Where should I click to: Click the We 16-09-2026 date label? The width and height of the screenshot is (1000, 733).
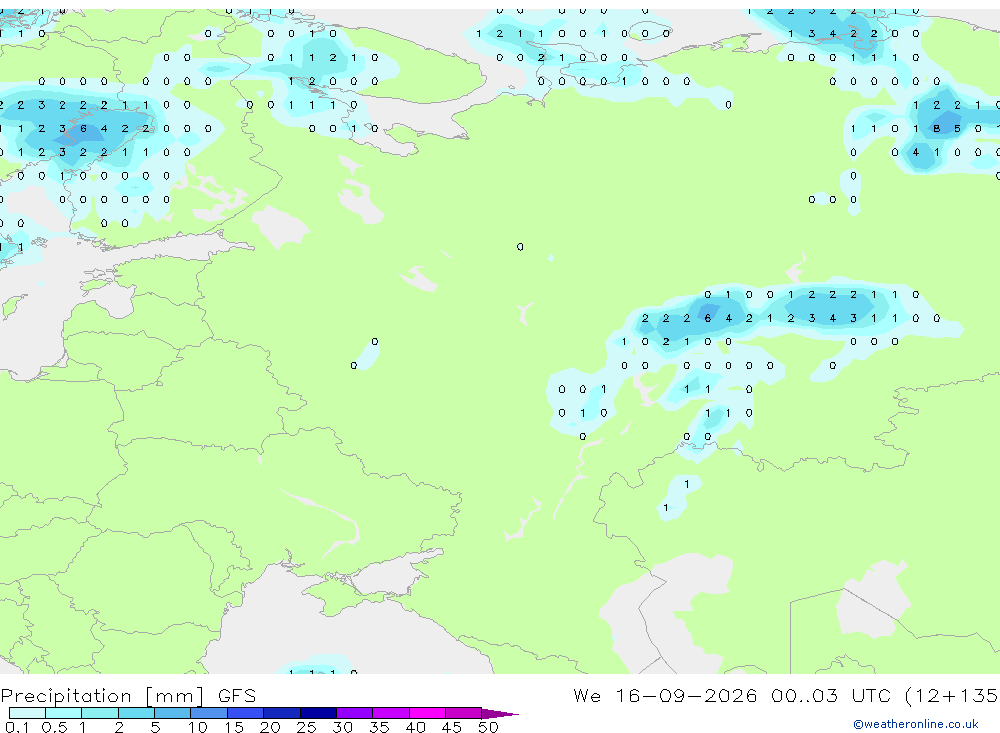click(x=665, y=695)
